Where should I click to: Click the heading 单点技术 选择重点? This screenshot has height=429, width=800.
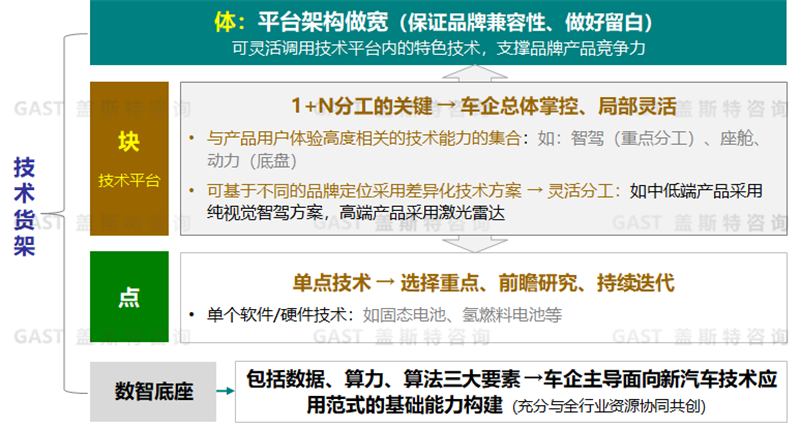pos(485,282)
